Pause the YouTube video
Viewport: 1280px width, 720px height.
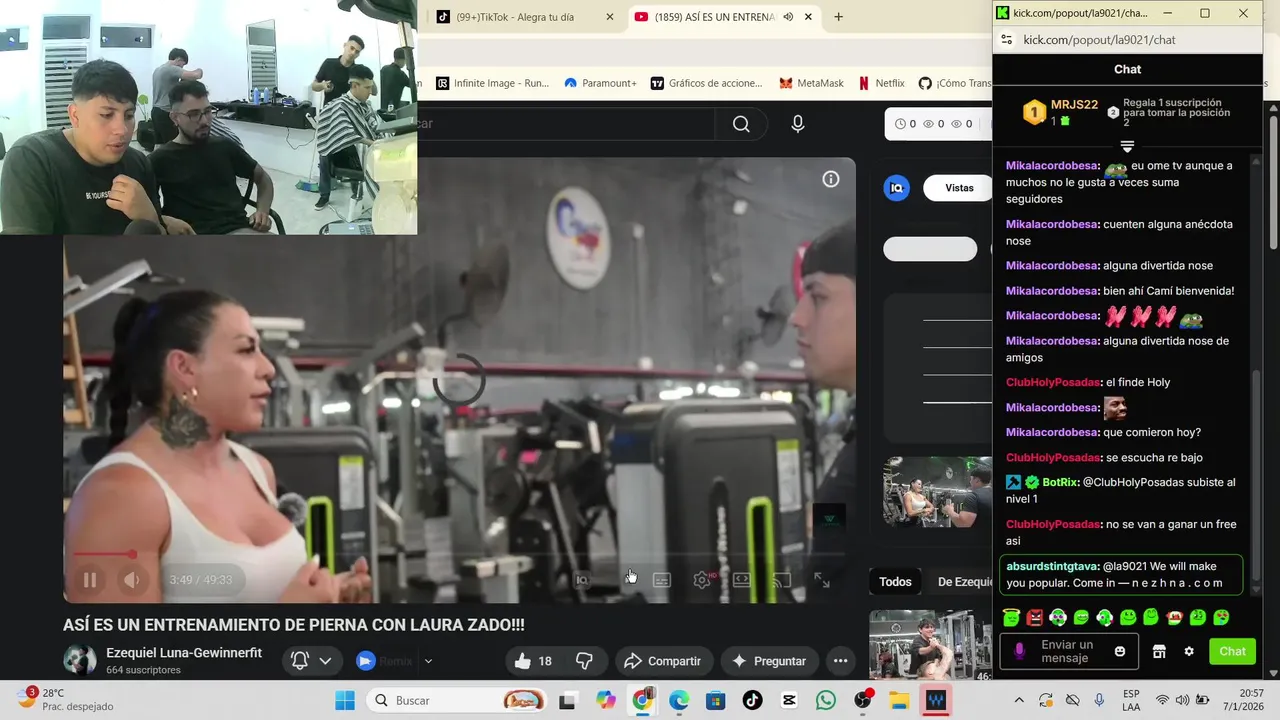point(90,580)
